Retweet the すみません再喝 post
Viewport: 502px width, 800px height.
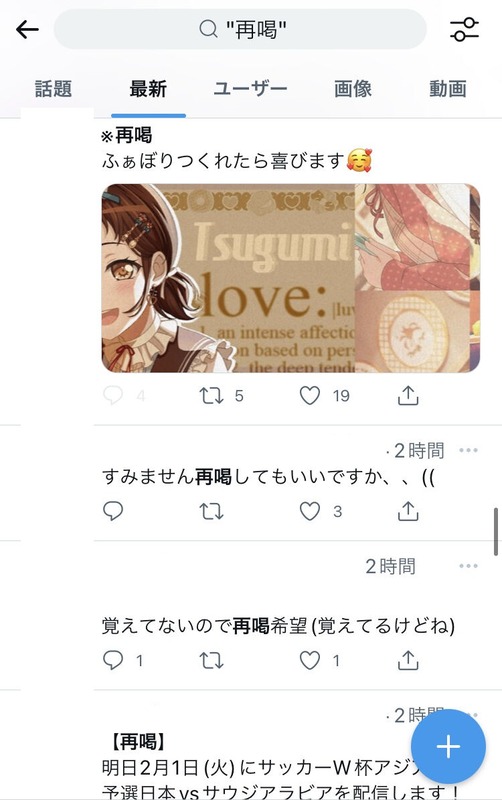click(211, 511)
